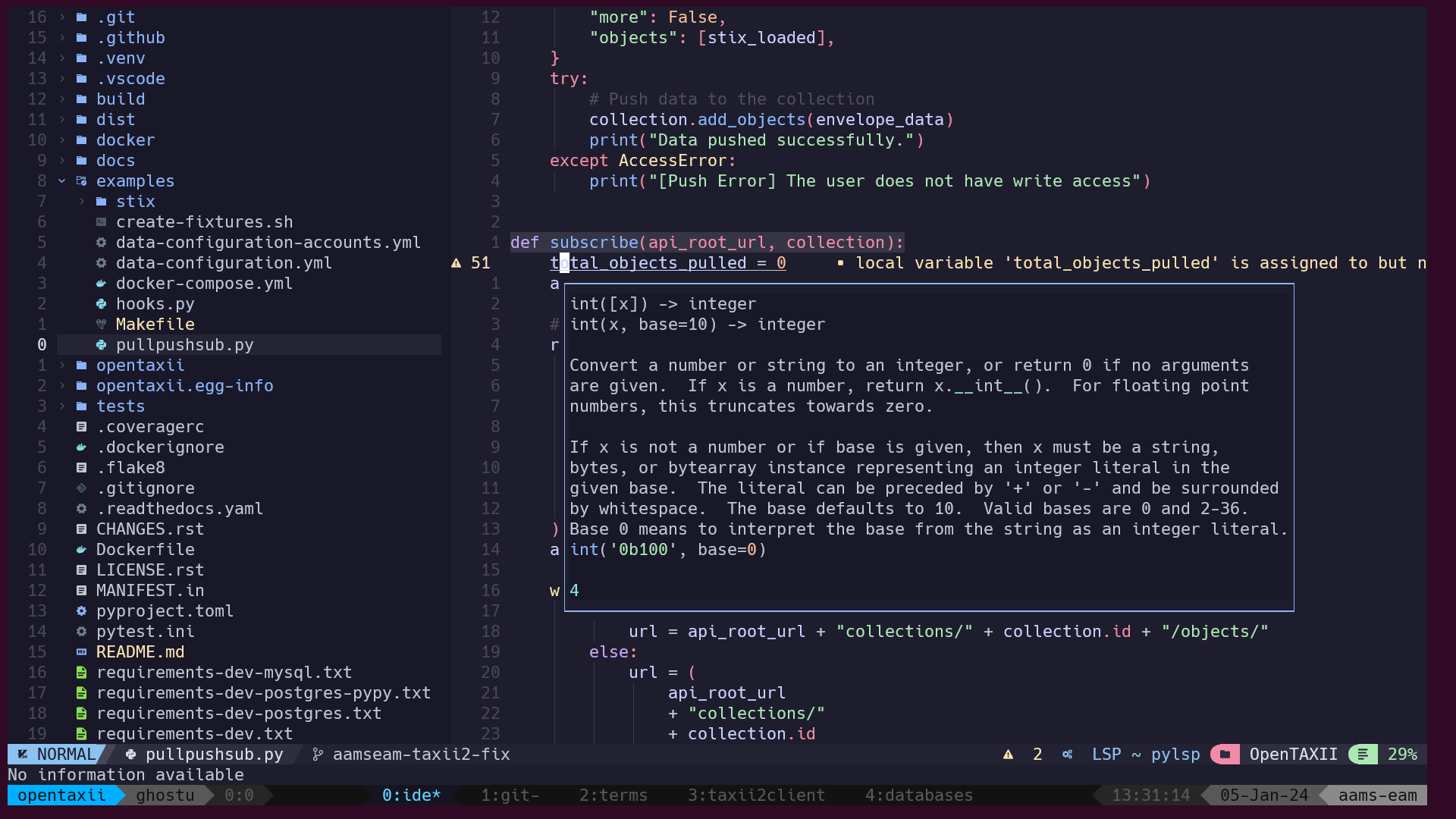Image resolution: width=1456 pixels, height=819 pixels.
Task: Click the pullpushsub.py Python icon in tree
Action: point(101,345)
